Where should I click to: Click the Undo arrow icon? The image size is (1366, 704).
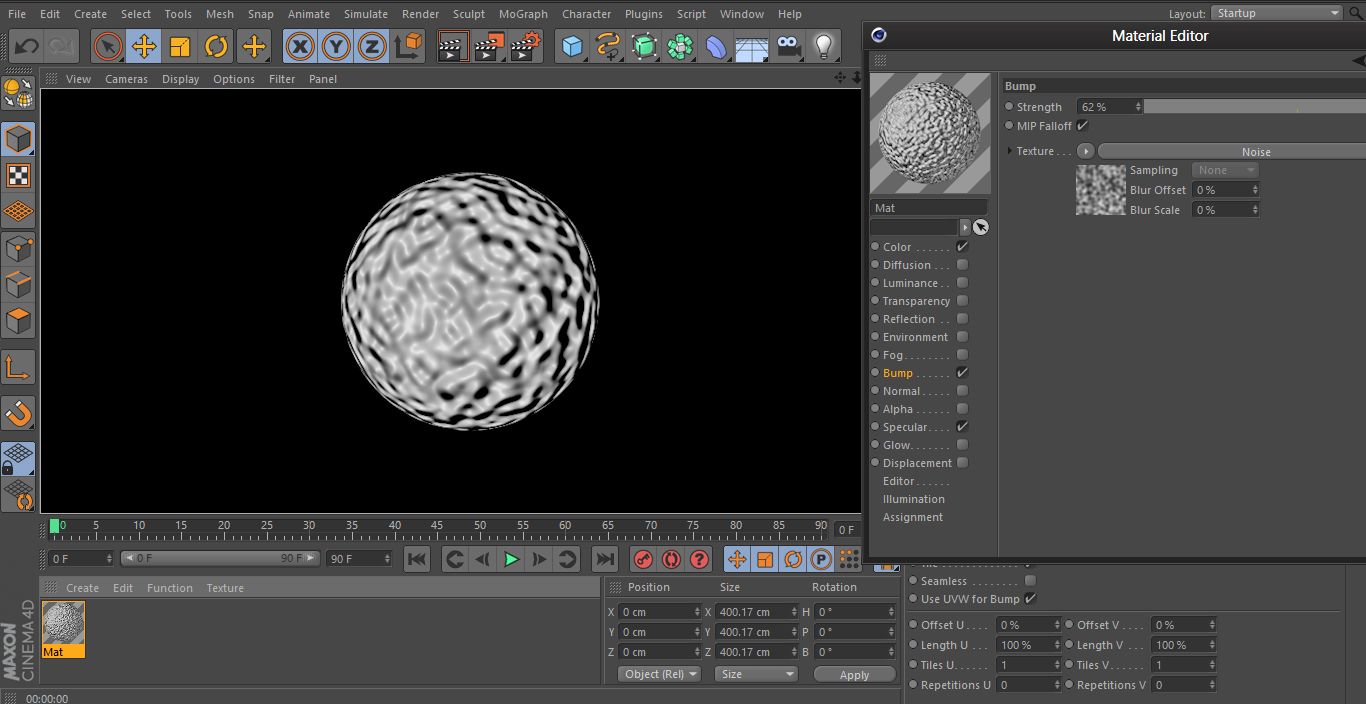click(x=27, y=47)
